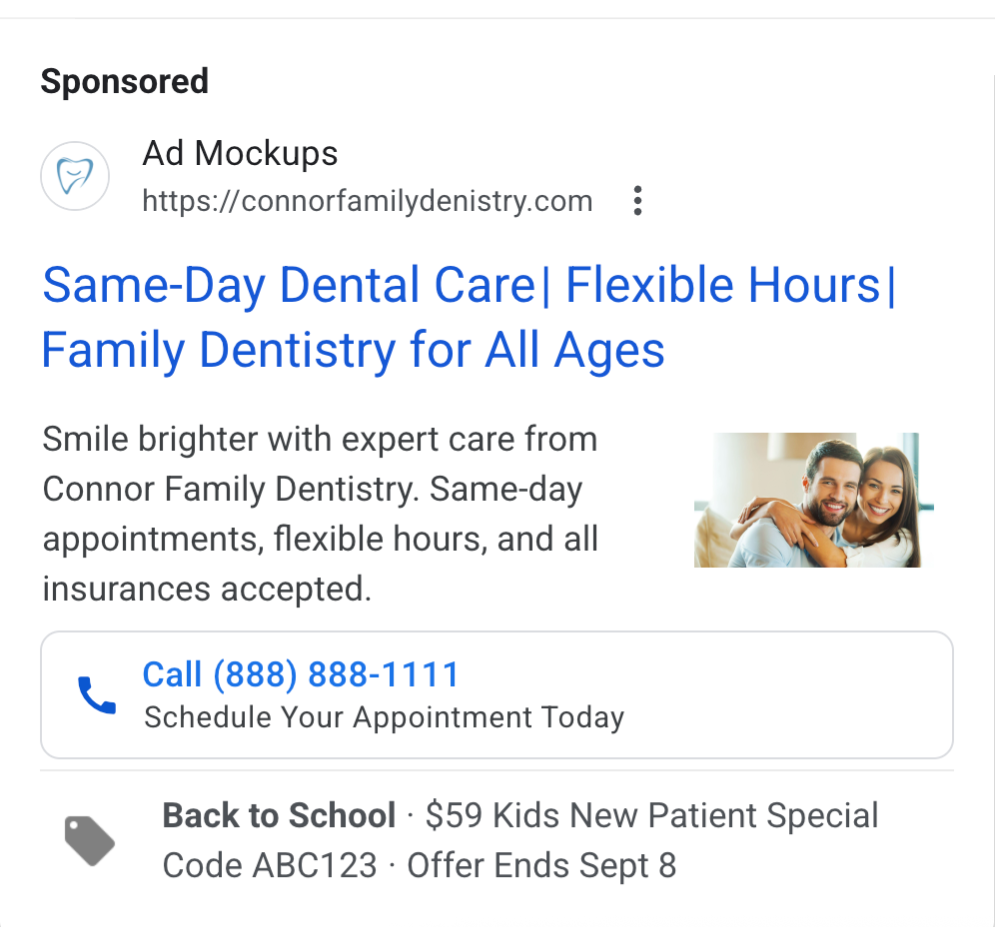Screen dimensions: 995x940
Task: Tap the "Call (888) 888-1111" link
Action: [300, 675]
